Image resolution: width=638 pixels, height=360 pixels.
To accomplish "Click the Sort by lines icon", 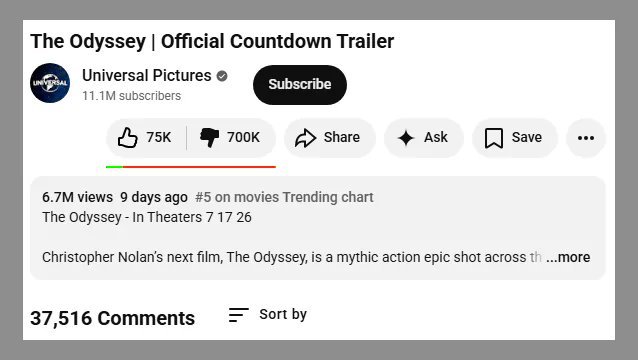I will [238, 315].
